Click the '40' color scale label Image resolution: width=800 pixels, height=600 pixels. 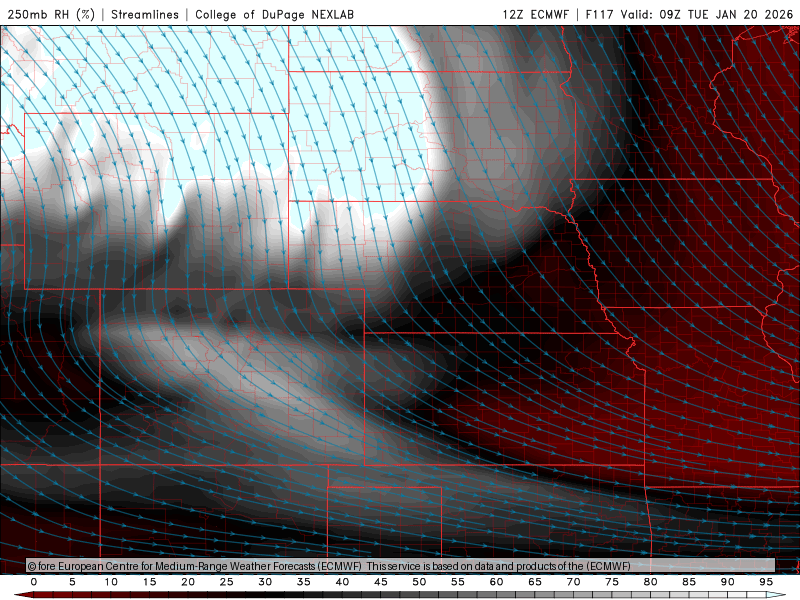coord(342,582)
